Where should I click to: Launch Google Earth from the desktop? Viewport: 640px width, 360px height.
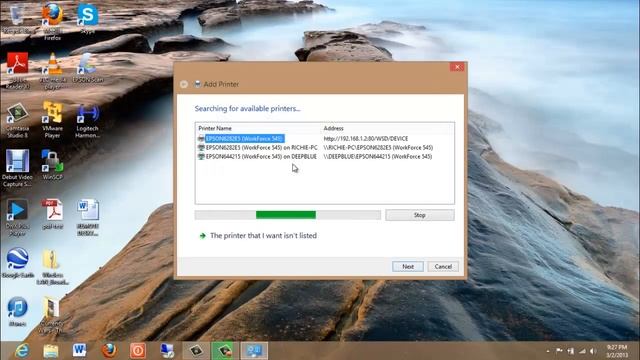pos(18,263)
